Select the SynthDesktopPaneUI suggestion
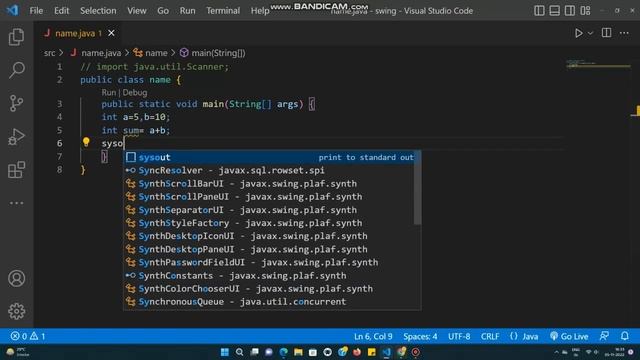This screenshot has height=360, width=640. [x=269, y=249]
